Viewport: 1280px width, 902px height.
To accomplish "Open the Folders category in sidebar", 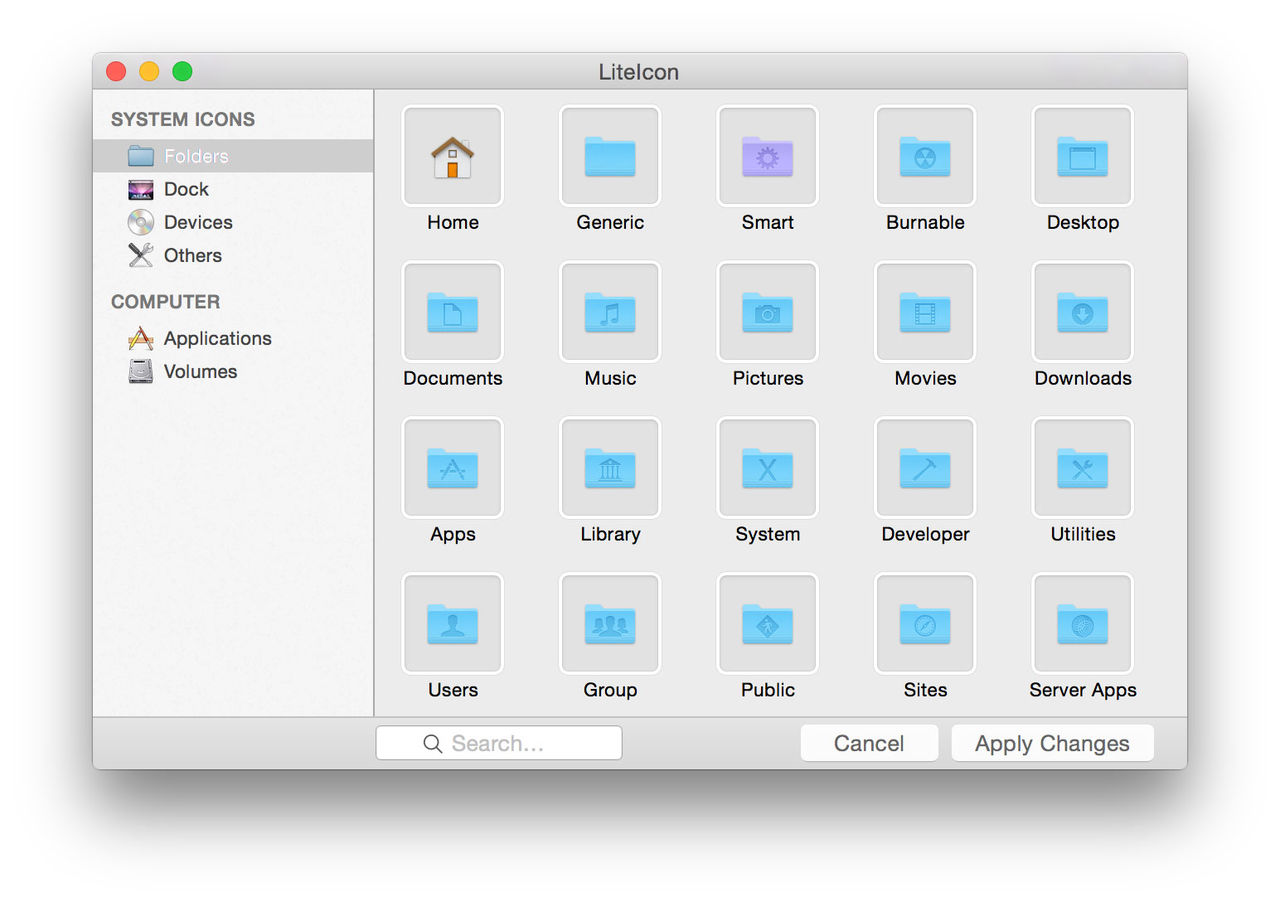I will (233, 156).
